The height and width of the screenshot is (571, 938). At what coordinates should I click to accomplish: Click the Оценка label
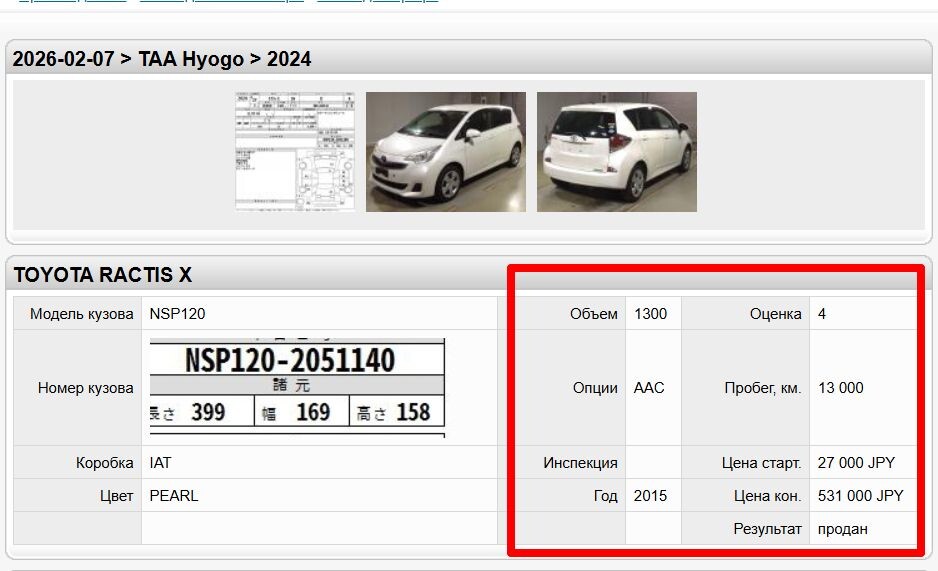pyautogui.click(x=775, y=314)
